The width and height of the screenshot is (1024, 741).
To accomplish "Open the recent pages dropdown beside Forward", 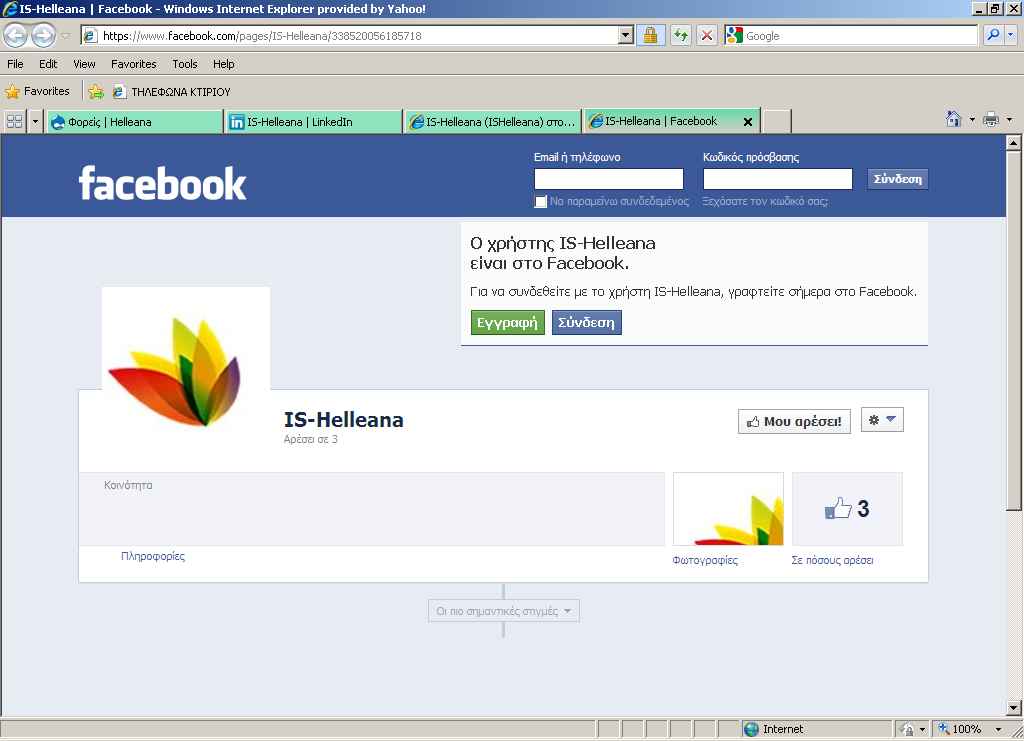I will [x=65, y=36].
